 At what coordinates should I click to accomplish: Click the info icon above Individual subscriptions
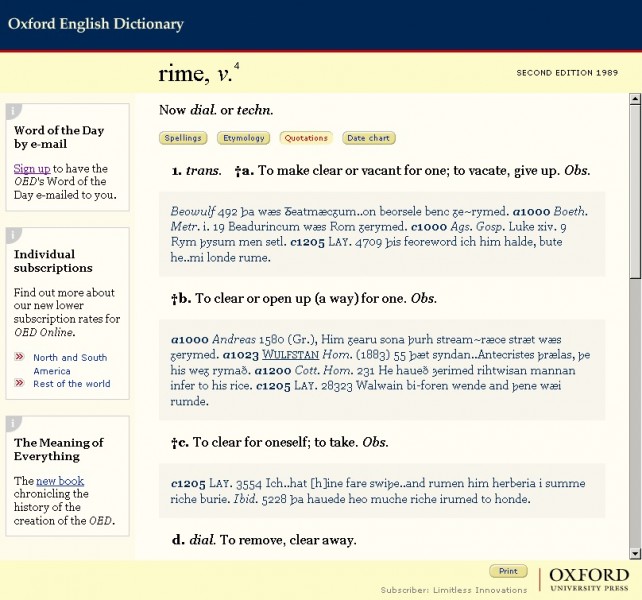point(9,235)
